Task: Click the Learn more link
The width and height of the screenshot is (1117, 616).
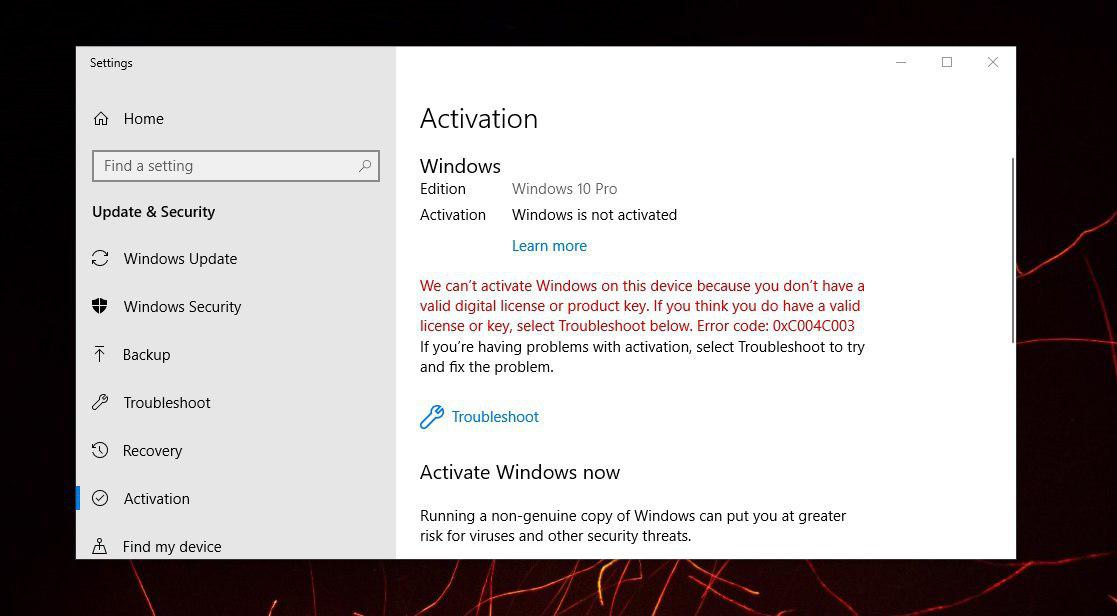Action: (x=549, y=246)
